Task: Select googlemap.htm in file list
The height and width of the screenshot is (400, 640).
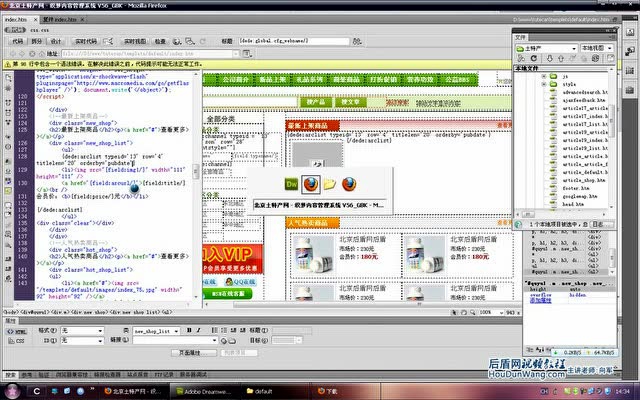Action: (x=580, y=196)
